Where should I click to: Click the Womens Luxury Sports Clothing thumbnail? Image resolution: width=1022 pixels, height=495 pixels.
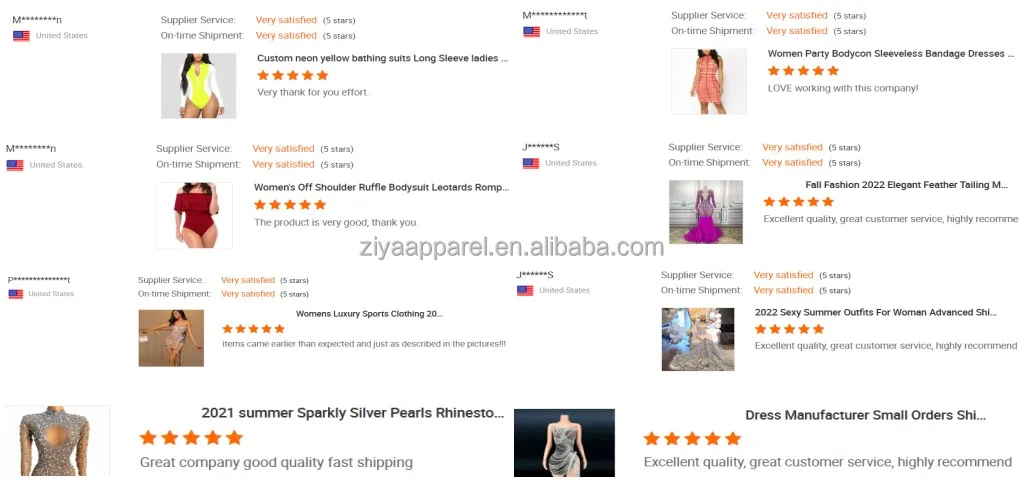171,338
